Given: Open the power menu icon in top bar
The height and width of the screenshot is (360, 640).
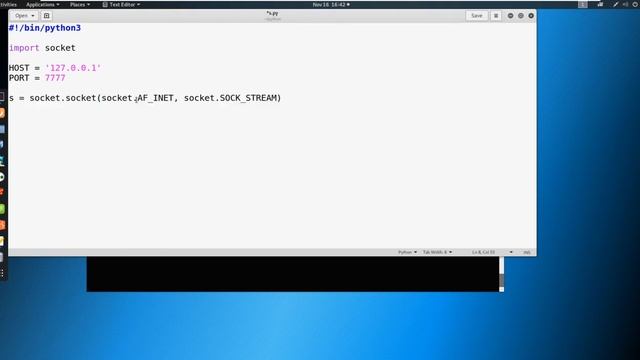Looking at the screenshot, I should point(636,4).
